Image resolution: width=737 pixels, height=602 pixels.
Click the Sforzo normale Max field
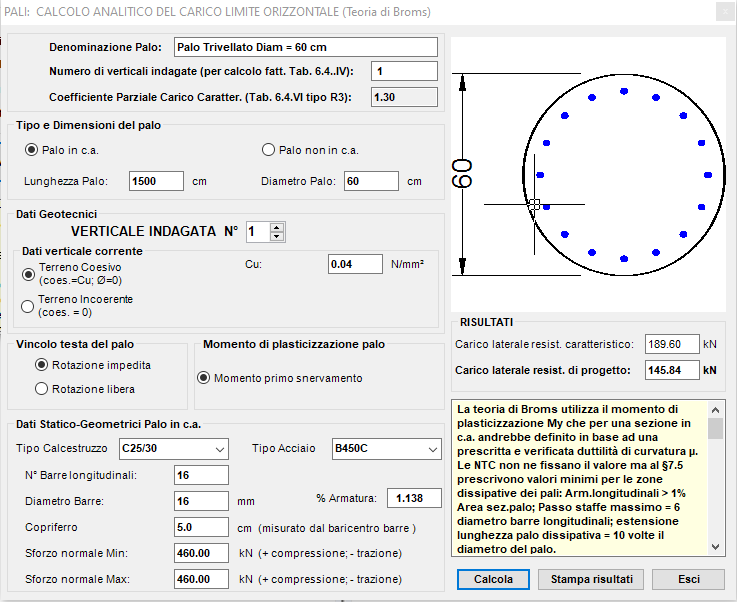tap(201, 579)
